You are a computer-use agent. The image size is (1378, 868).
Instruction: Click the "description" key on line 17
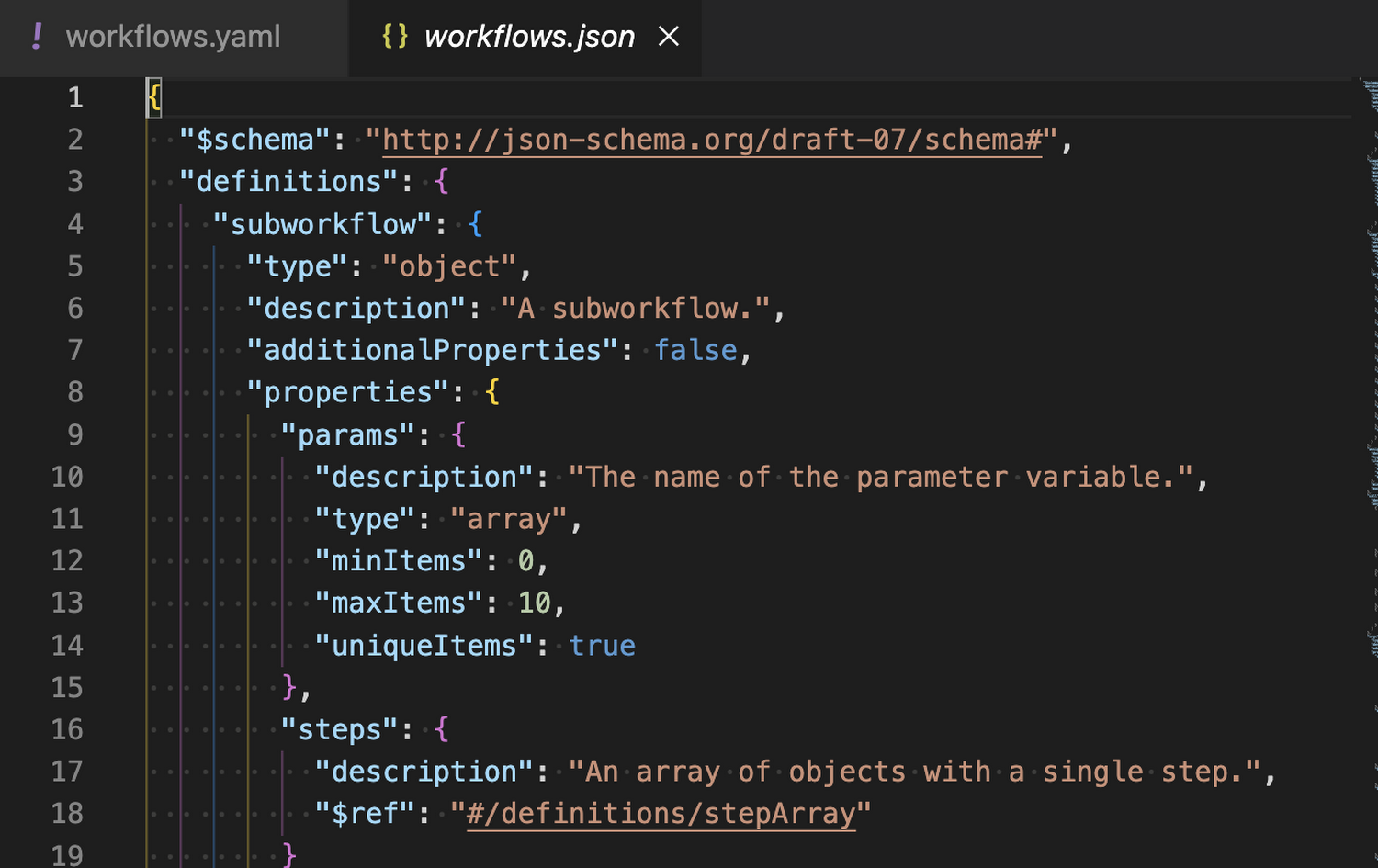pos(424,772)
